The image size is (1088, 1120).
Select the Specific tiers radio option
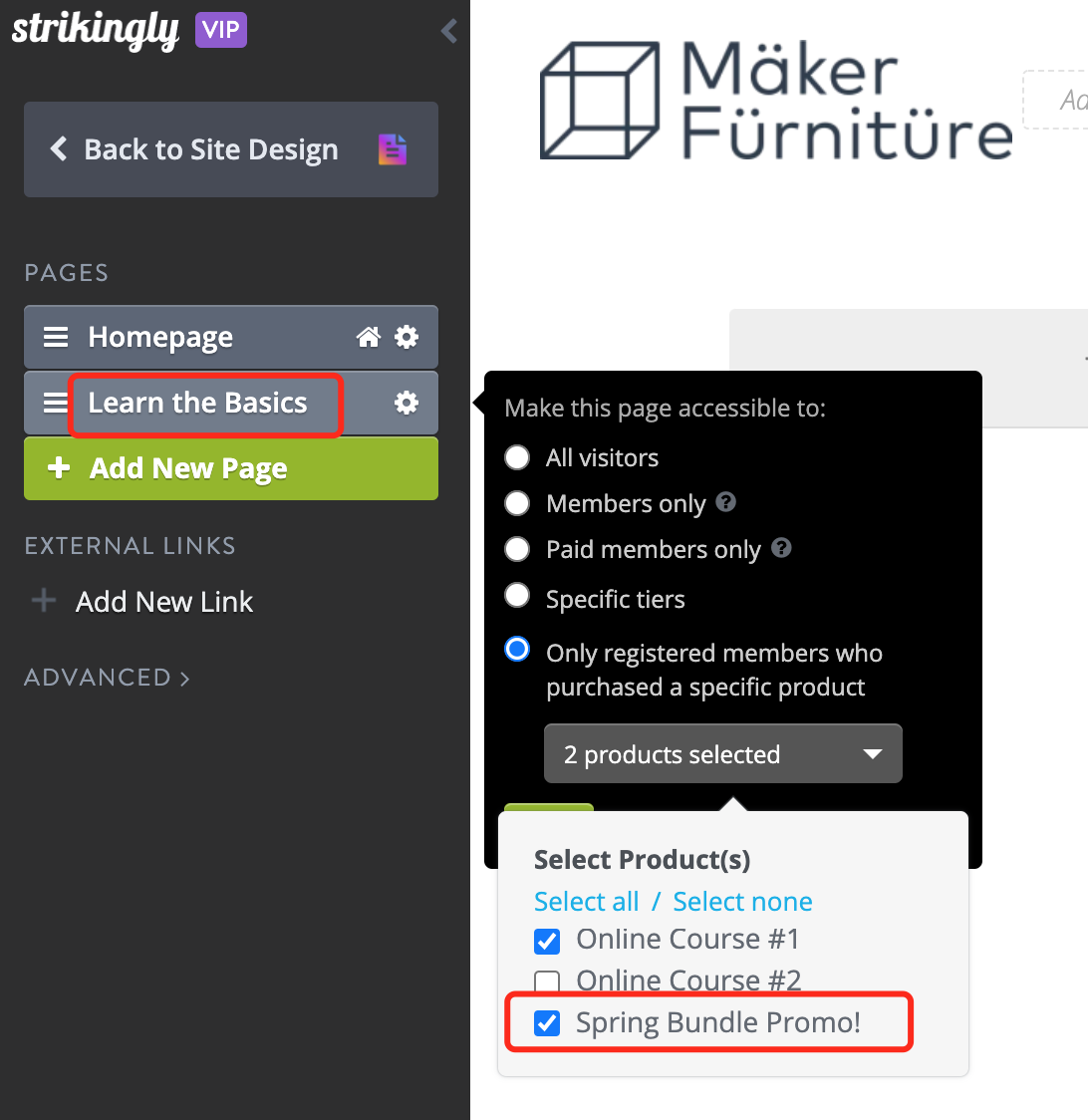coord(517,595)
